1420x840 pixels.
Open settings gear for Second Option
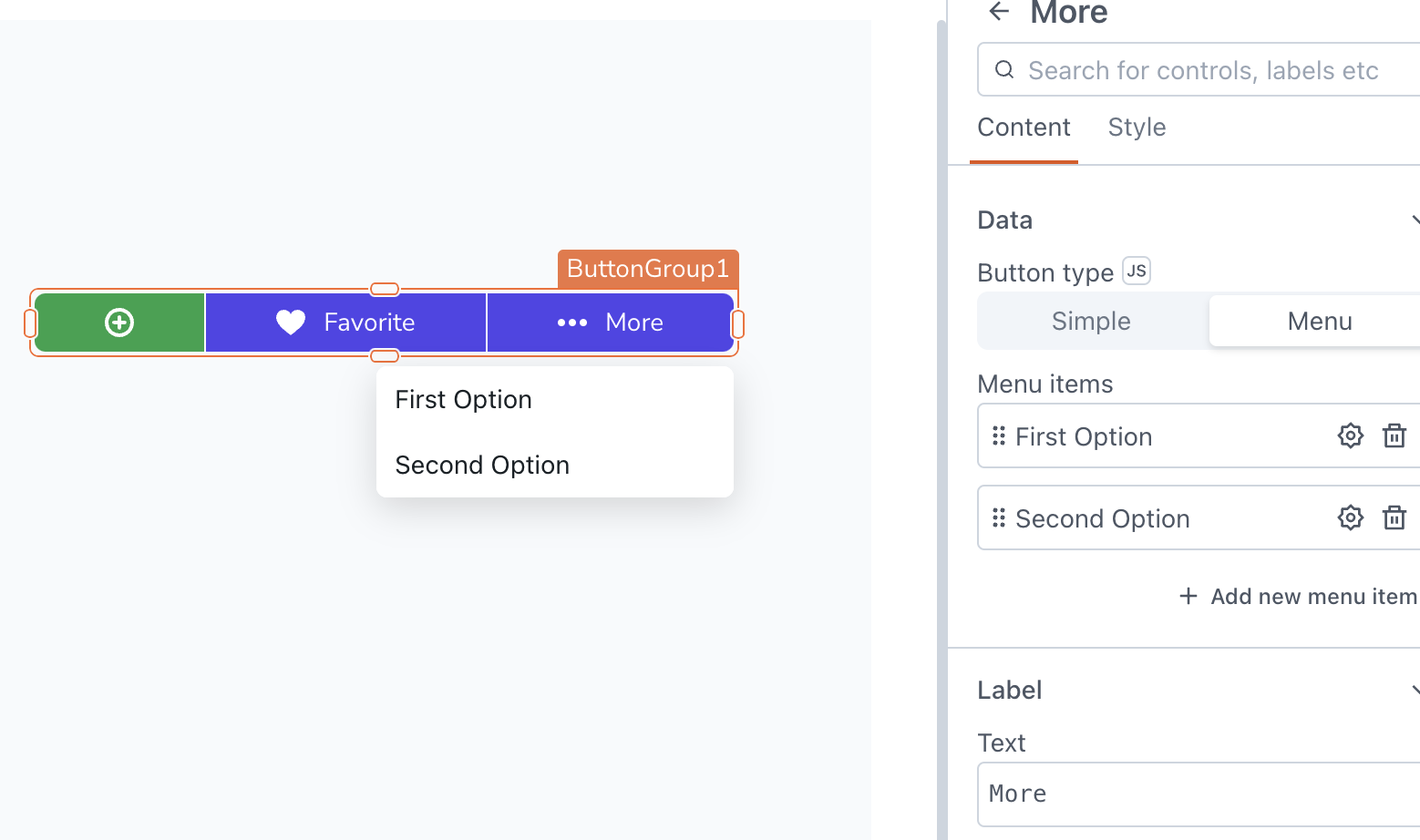[1350, 517]
